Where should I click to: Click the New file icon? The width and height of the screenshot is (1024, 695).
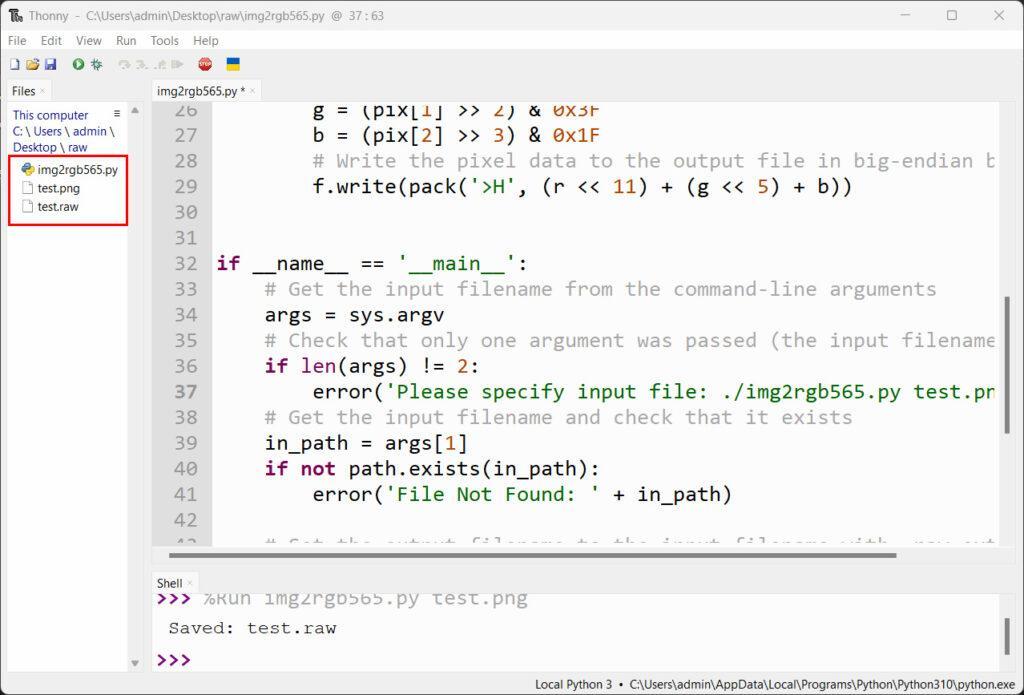tap(14, 64)
